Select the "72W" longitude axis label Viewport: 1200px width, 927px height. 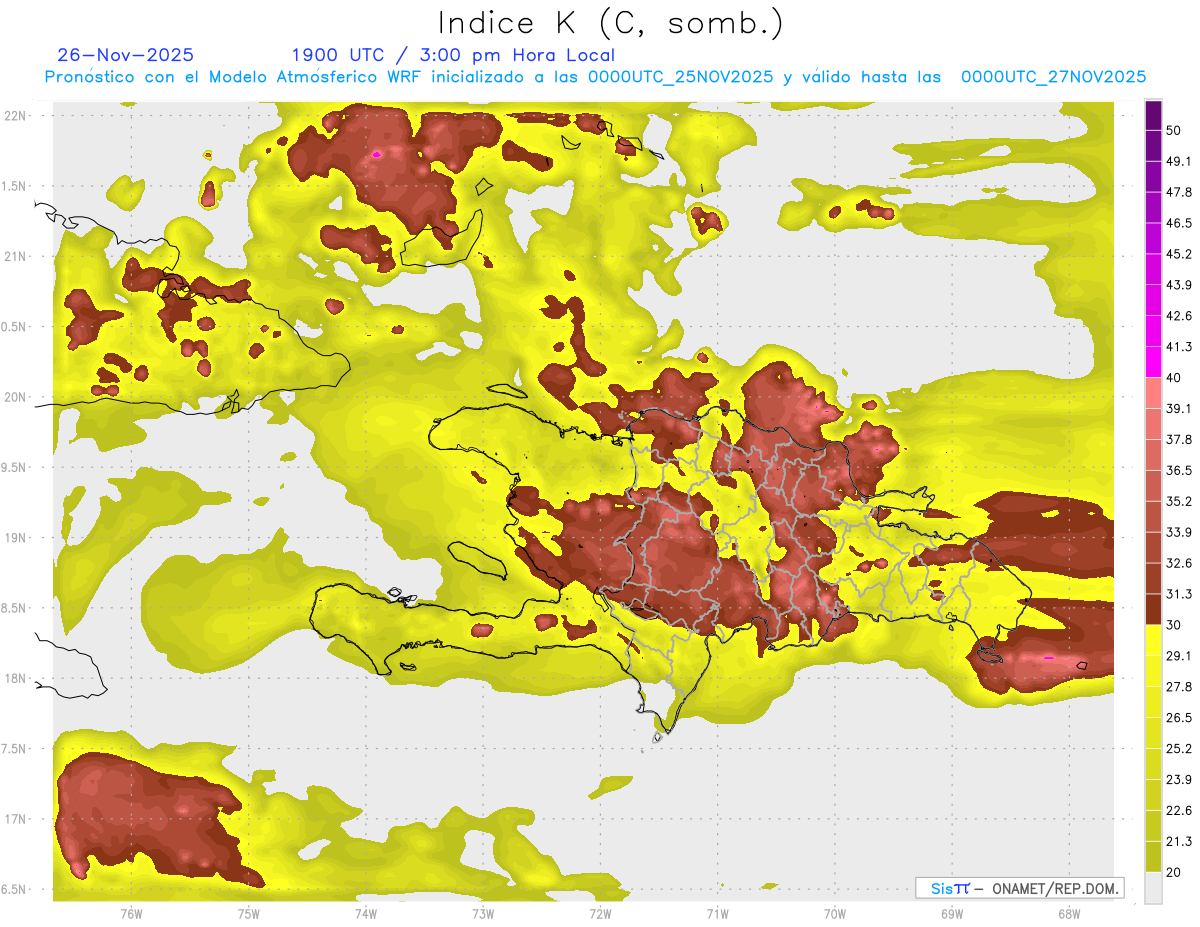[600, 913]
